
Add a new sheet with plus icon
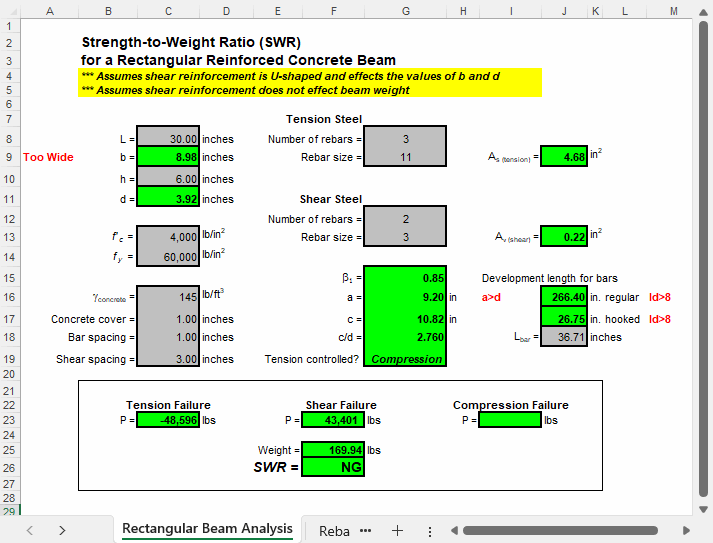tap(397, 530)
